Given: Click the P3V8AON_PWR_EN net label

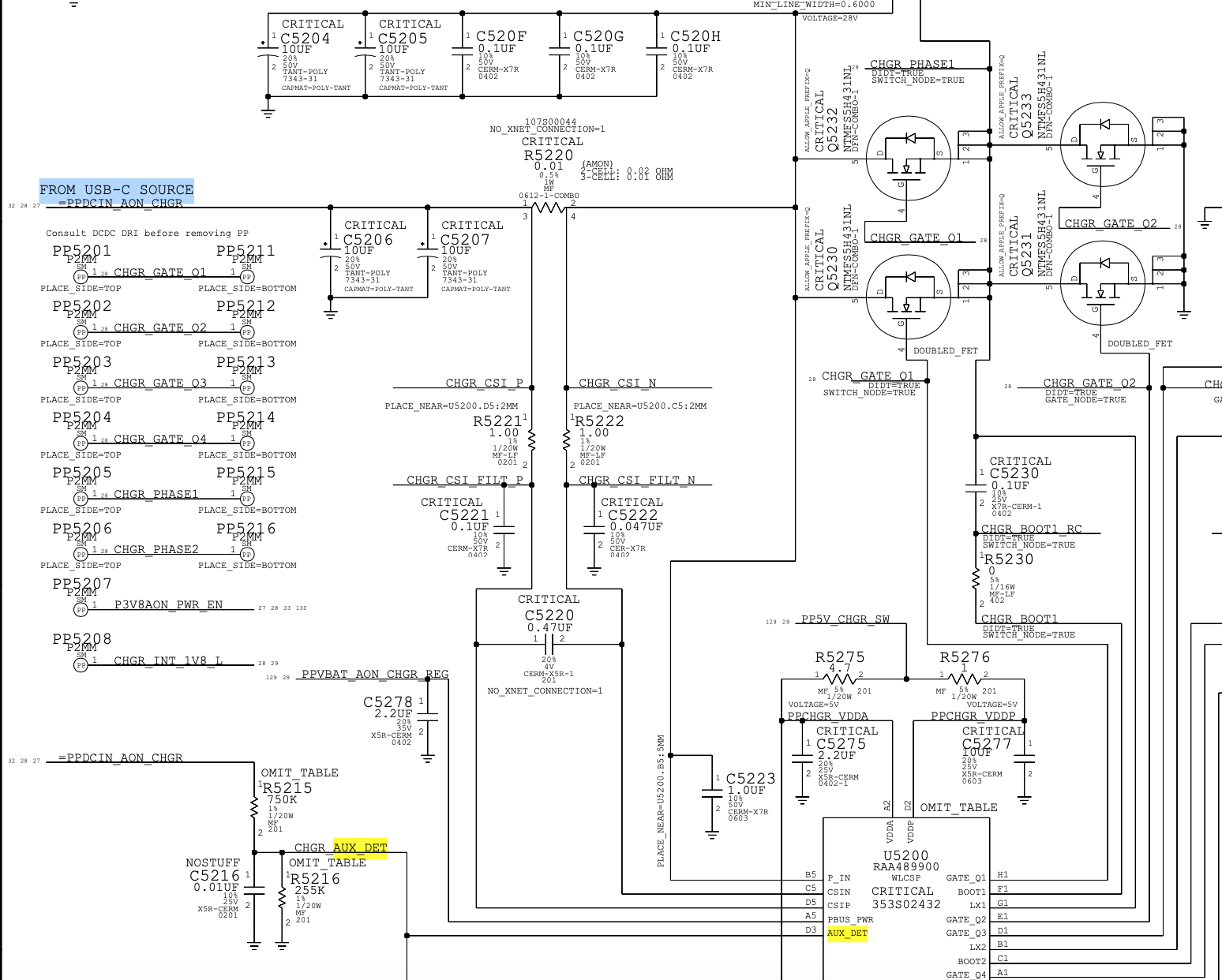Looking at the screenshot, I should [168, 604].
